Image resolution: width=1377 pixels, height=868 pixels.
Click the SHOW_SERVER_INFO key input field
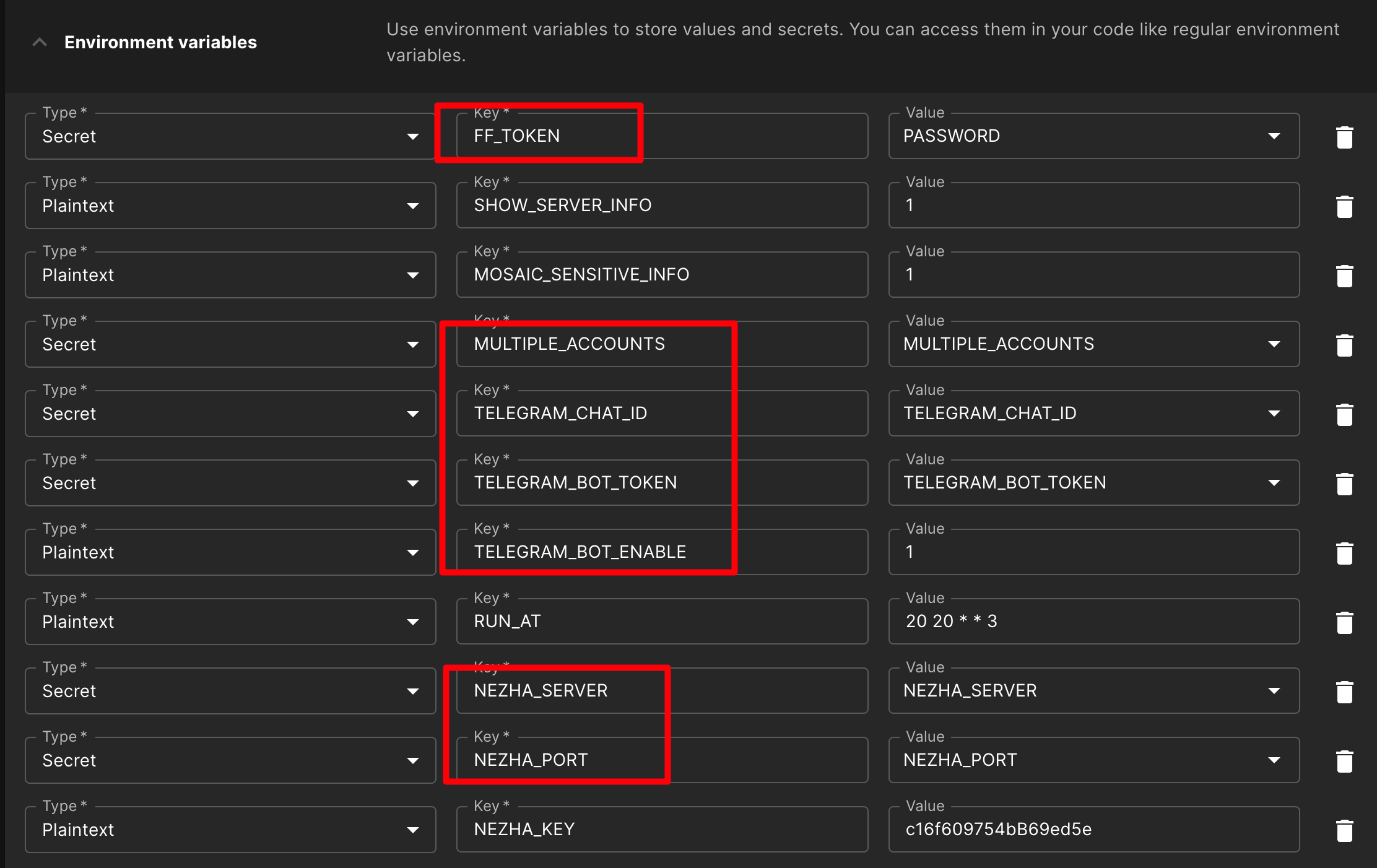[x=662, y=206]
